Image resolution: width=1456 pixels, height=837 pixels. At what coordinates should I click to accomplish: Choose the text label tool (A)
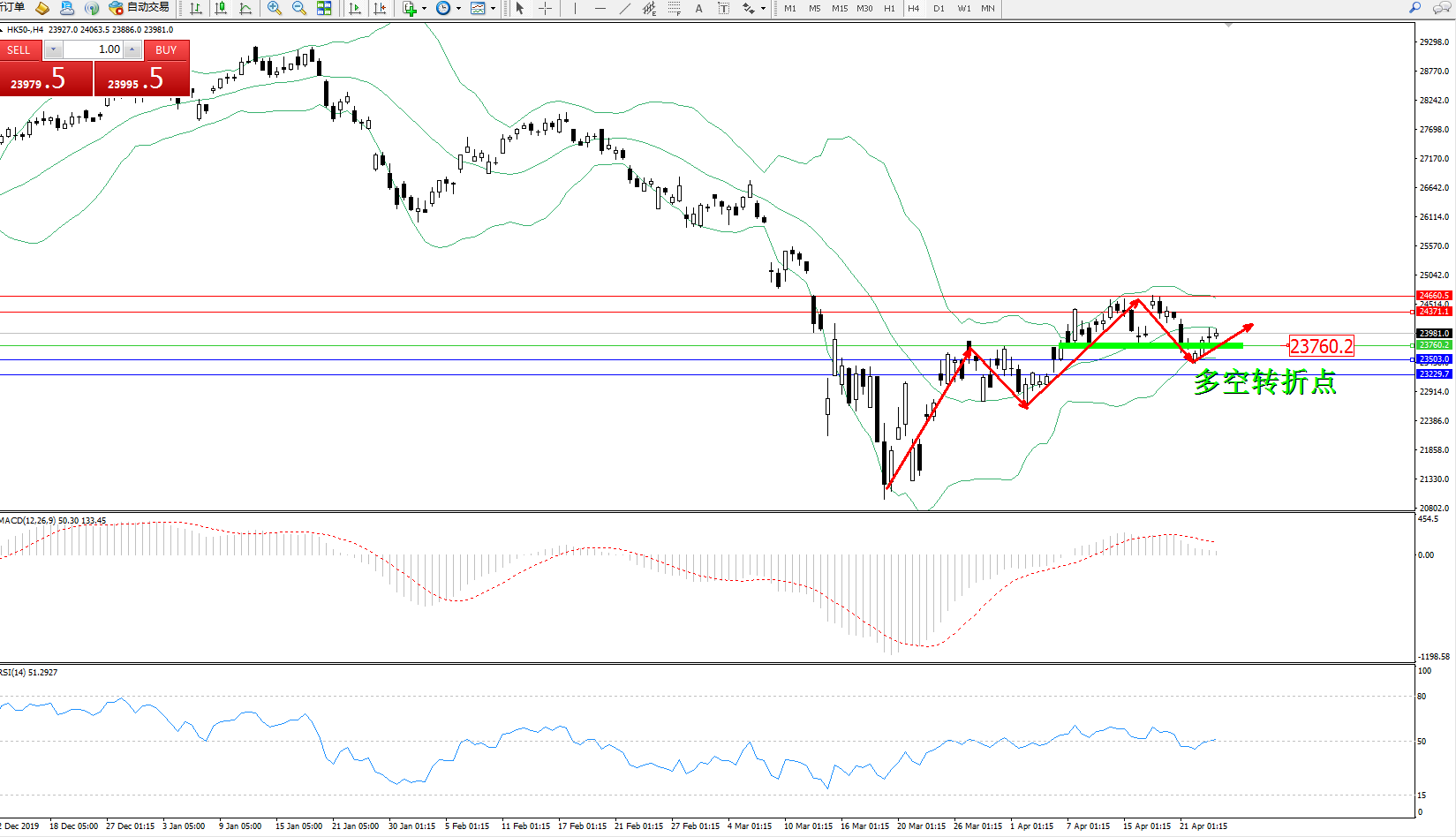(x=698, y=8)
